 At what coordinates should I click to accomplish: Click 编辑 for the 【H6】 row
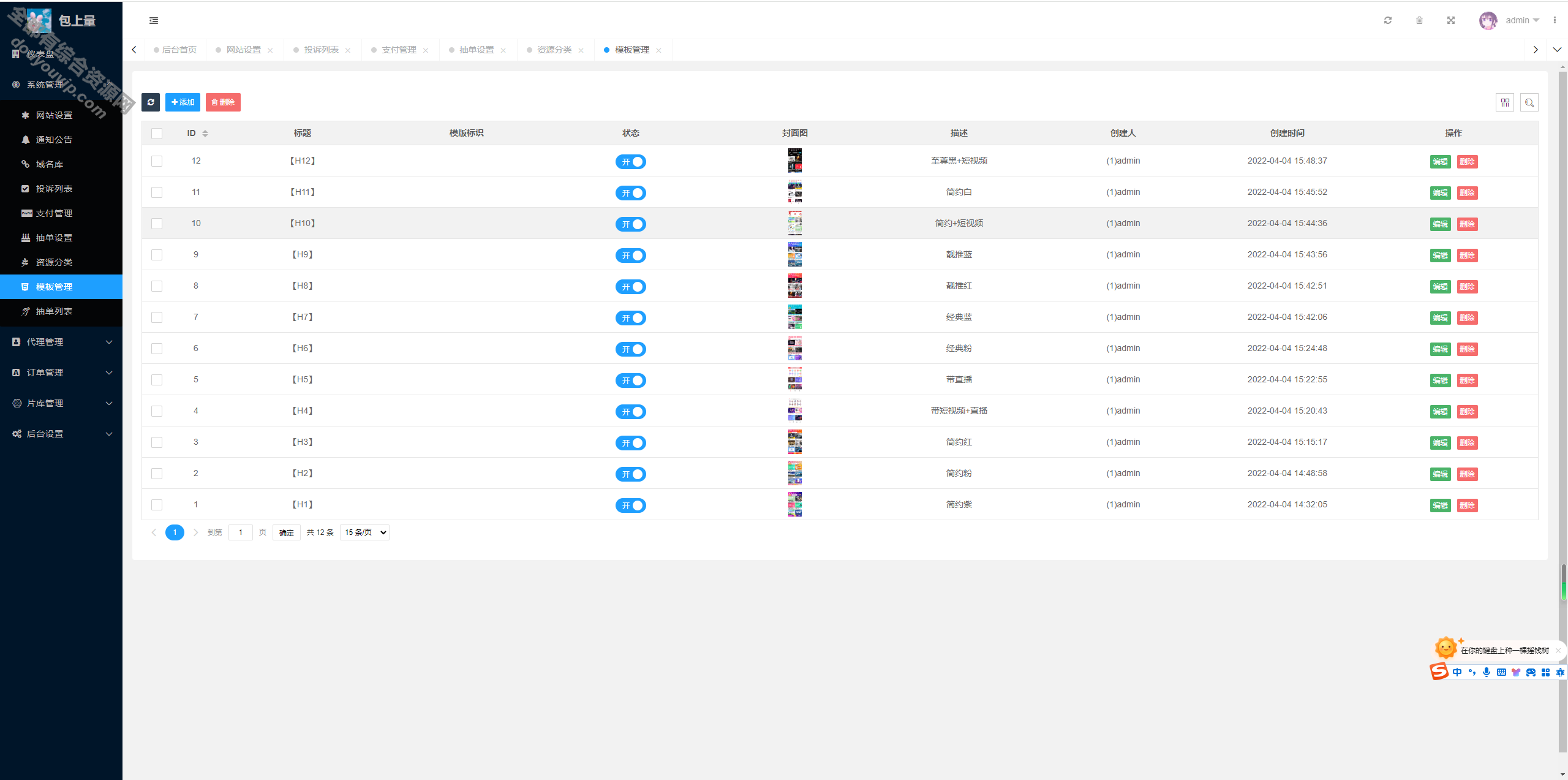1440,349
